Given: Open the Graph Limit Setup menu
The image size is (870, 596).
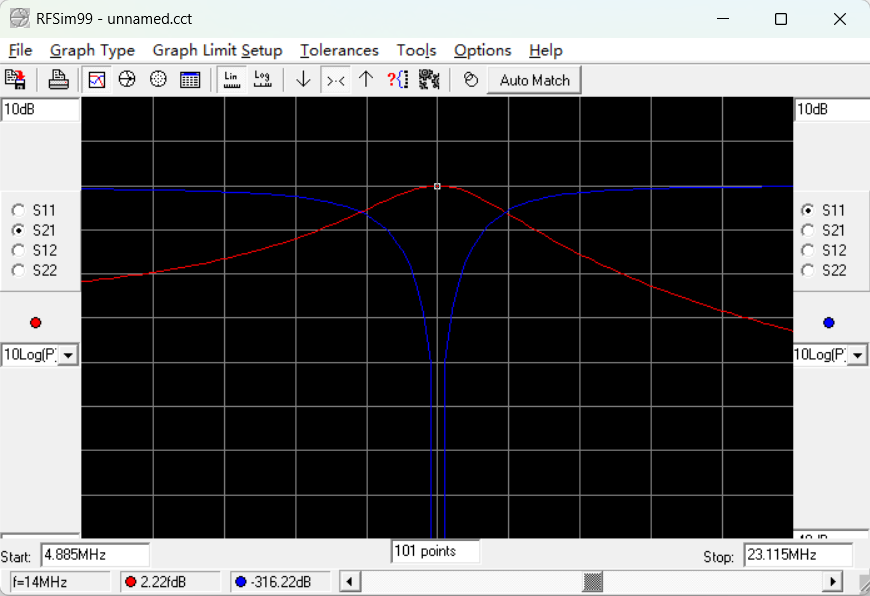Looking at the screenshot, I should coord(217,50).
